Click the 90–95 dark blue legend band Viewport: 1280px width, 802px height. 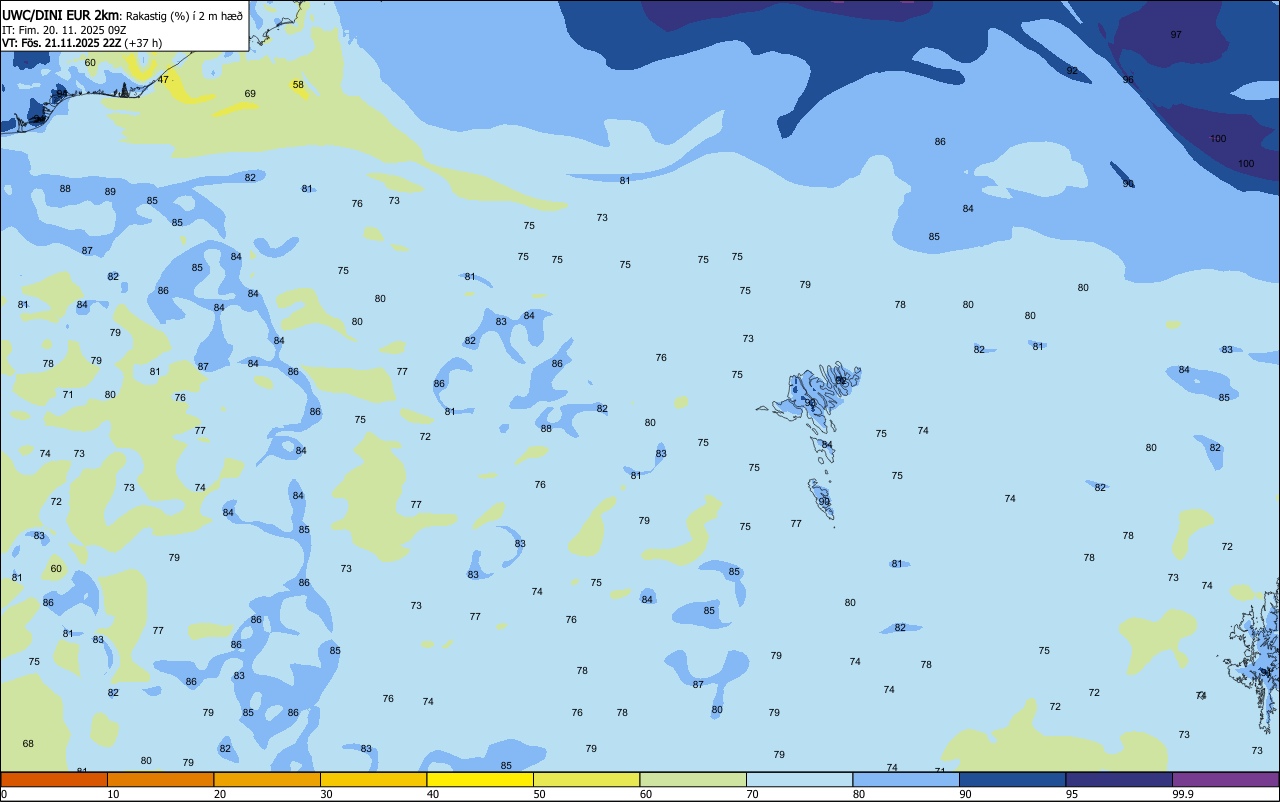pyautogui.click(x=1012, y=779)
